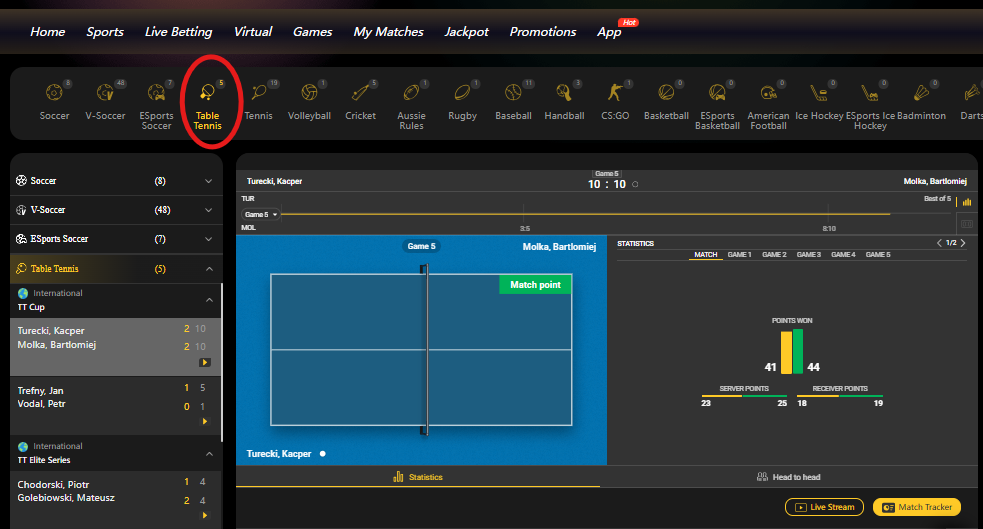Open the Handball sport icon
This screenshot has width=983, height=529.
click(x=564, y=102)
